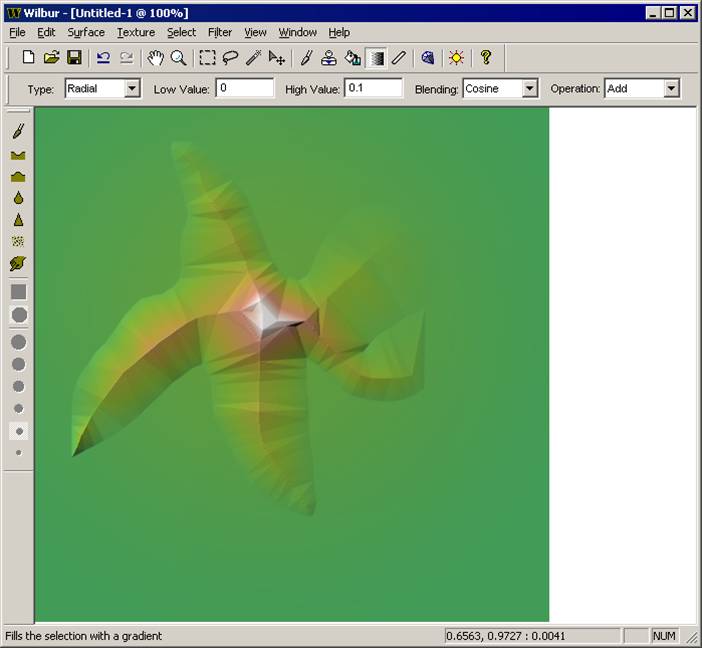Viewport: 702px width, 648px height.
Task: Select the Zoom magnifier tool
Action: [x=179, y=58]
